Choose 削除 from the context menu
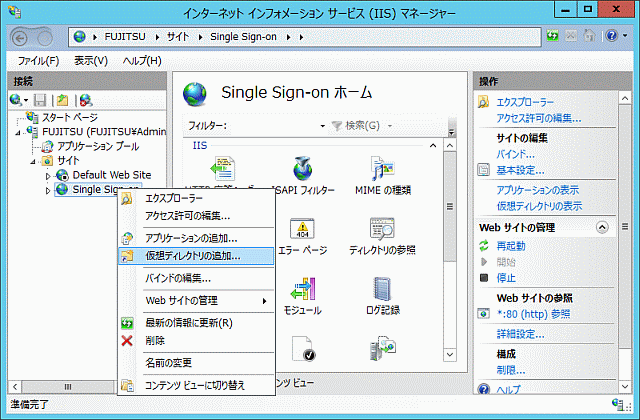Image resolution: width=640 pixels, height=420 pixels. (196, 340)
